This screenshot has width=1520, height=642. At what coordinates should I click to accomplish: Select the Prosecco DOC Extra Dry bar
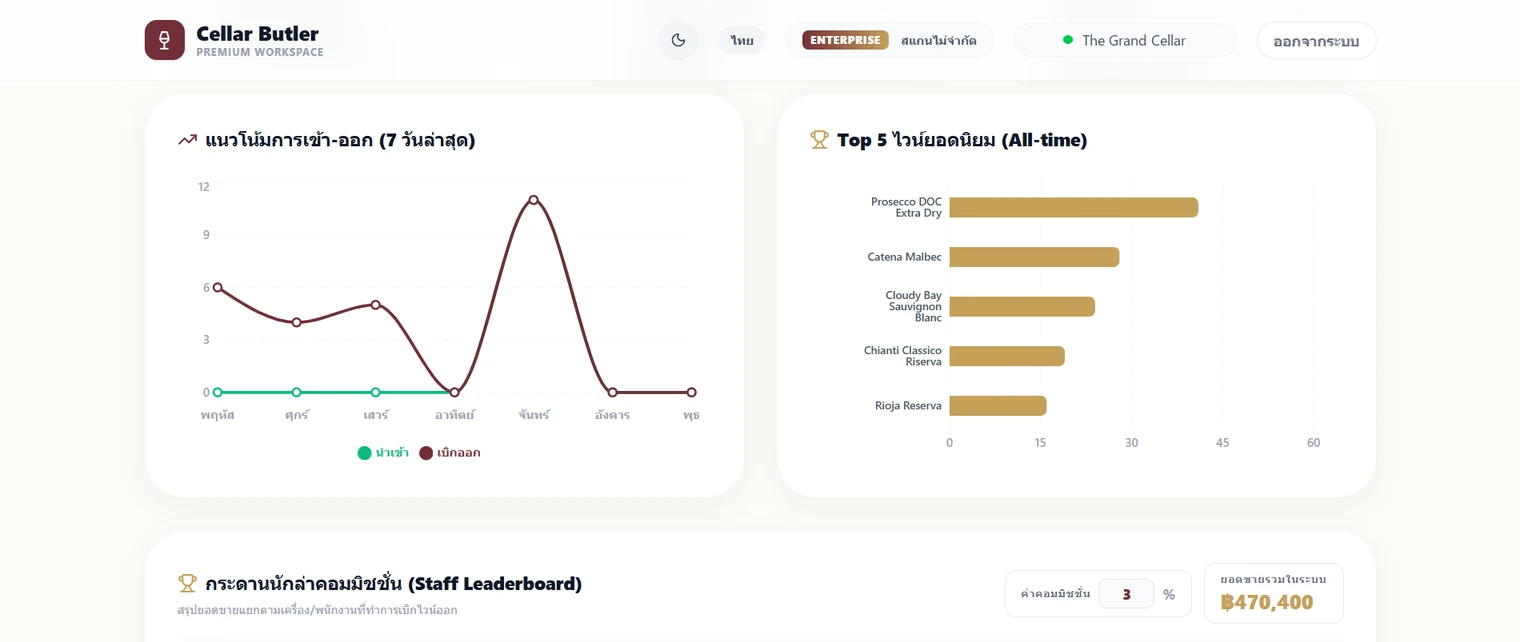pos(1073,207)
